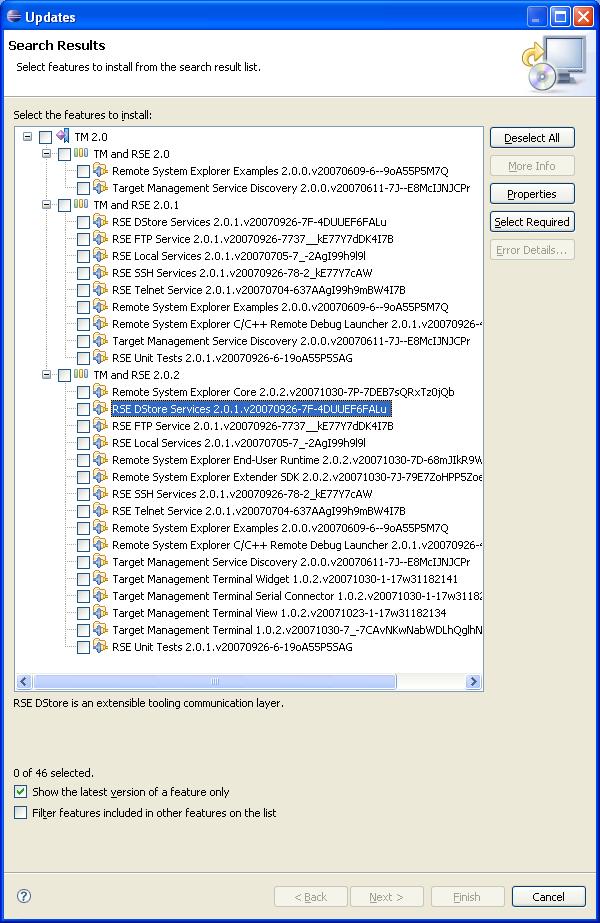Click the Eclipse icon in the title bar
600x923 pixels.
click(14, 16)
